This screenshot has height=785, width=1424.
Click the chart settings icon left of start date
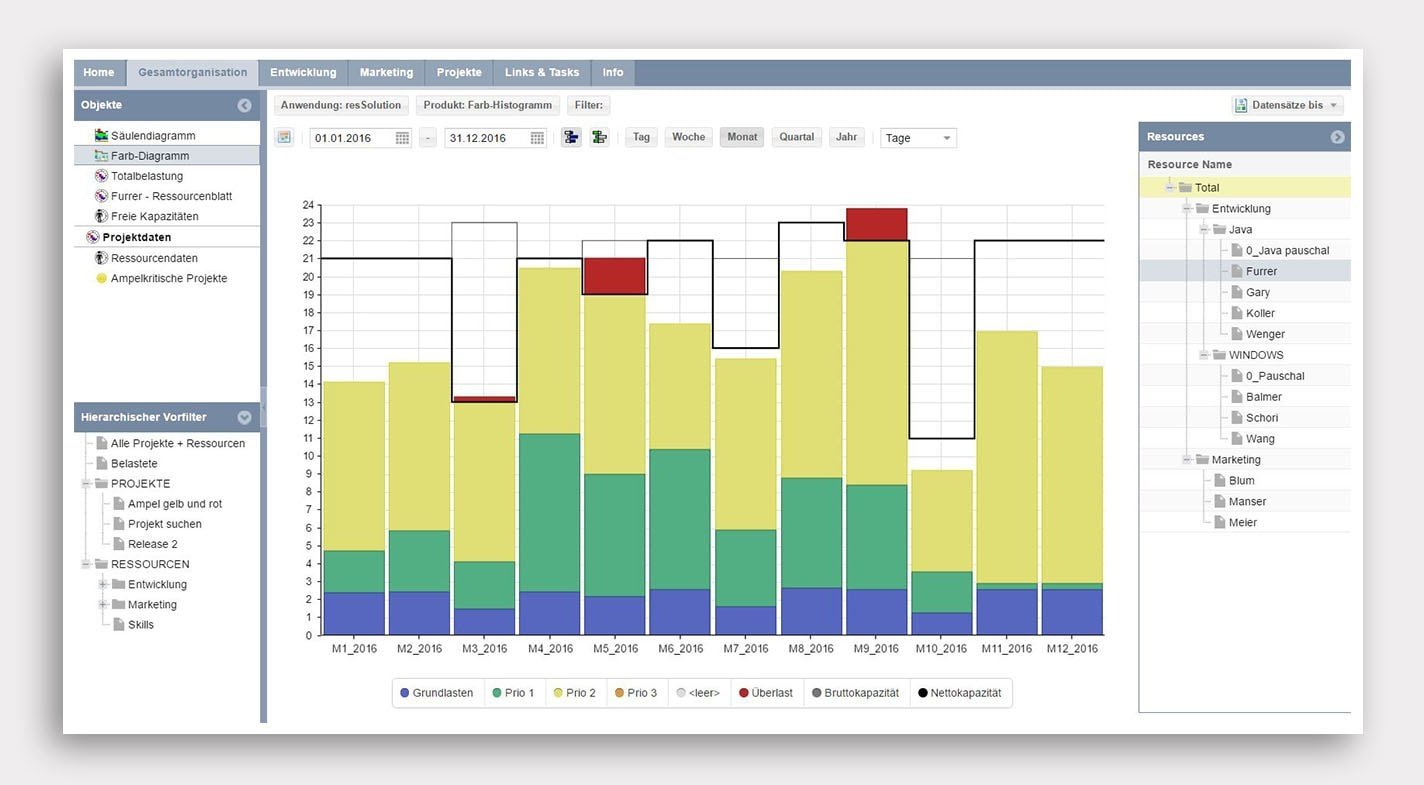pos(284,137)
